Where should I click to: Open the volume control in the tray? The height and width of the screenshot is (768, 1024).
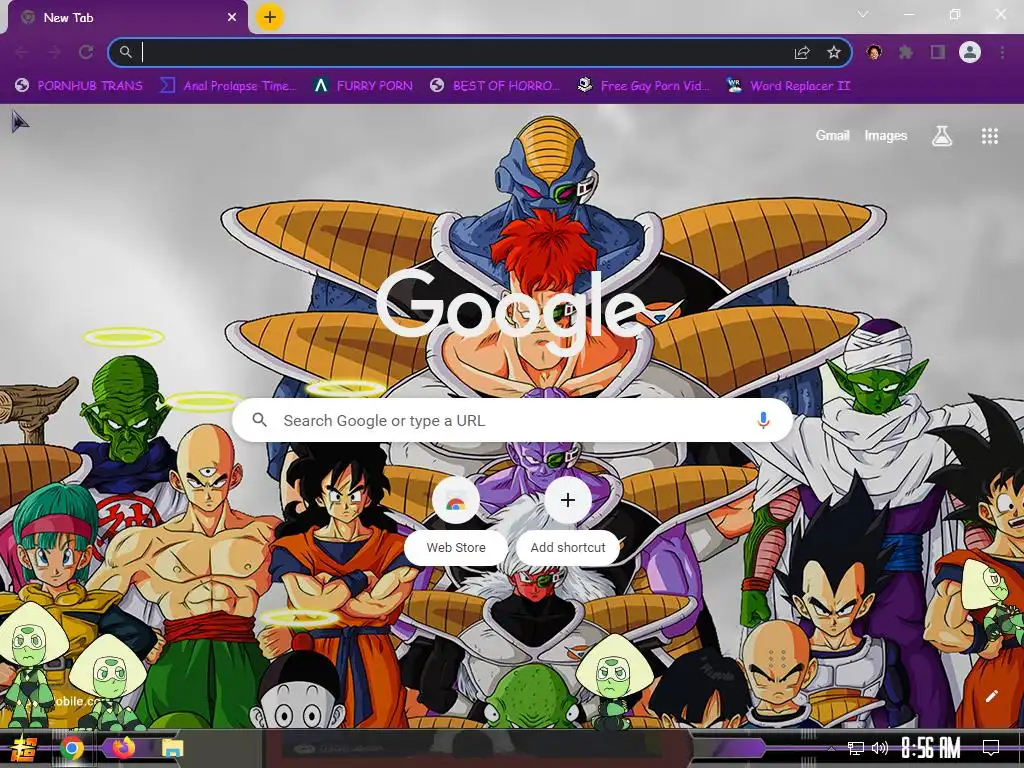tap(880, 748)
